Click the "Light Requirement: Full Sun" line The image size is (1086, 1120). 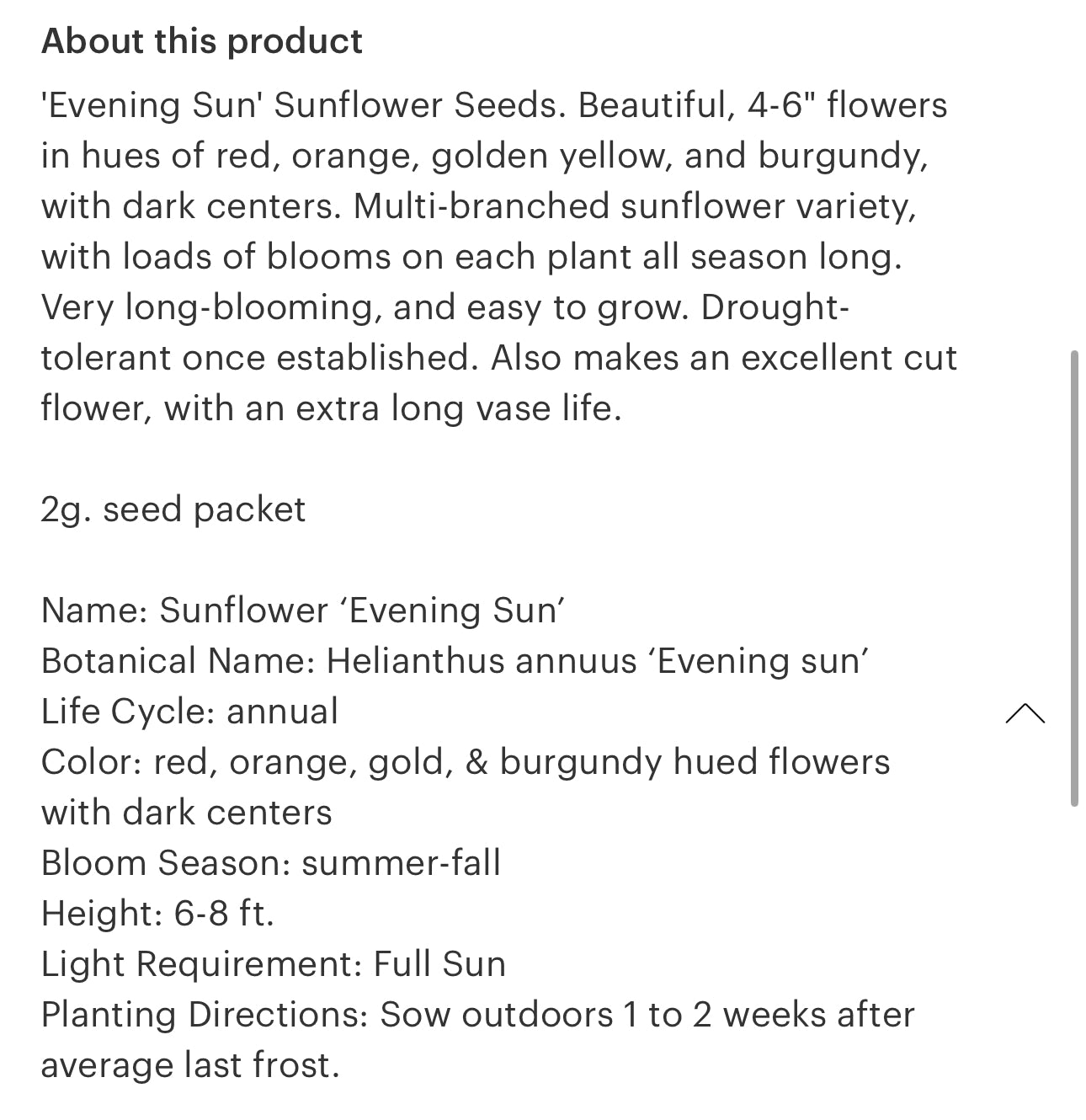click(x=273, y=964)
